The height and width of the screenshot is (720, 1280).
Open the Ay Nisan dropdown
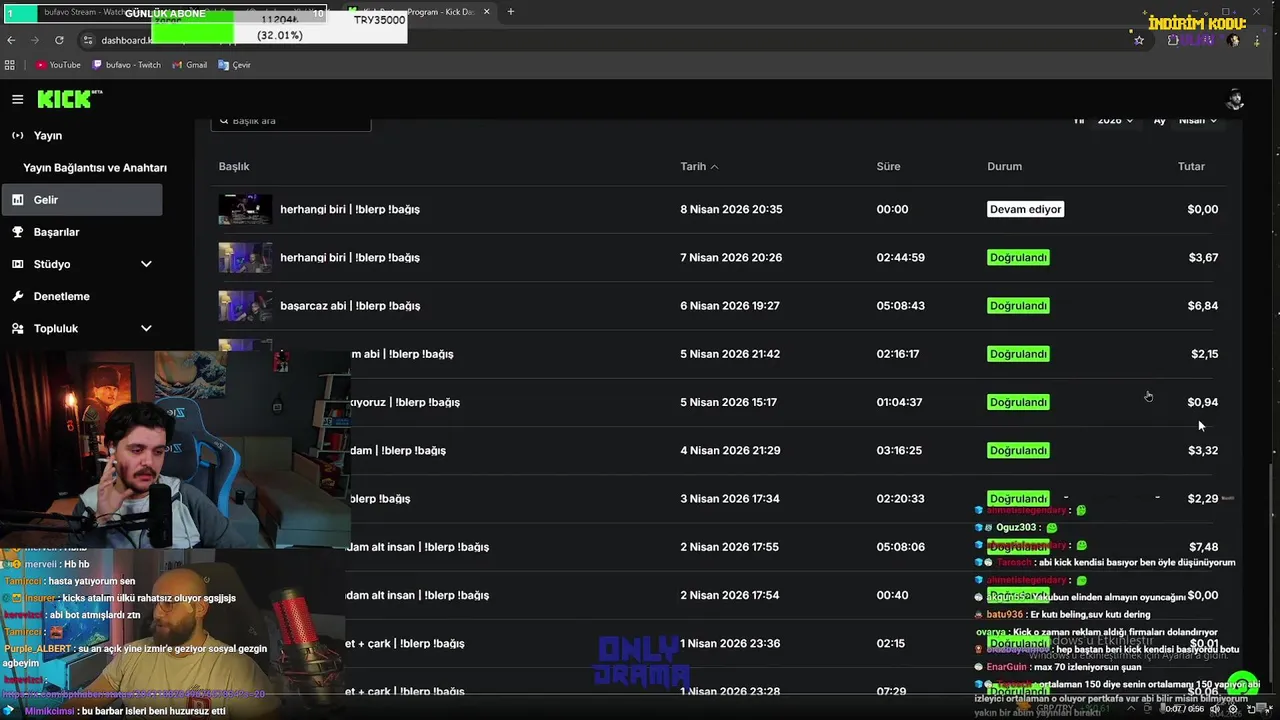[x=1197, y=120]
